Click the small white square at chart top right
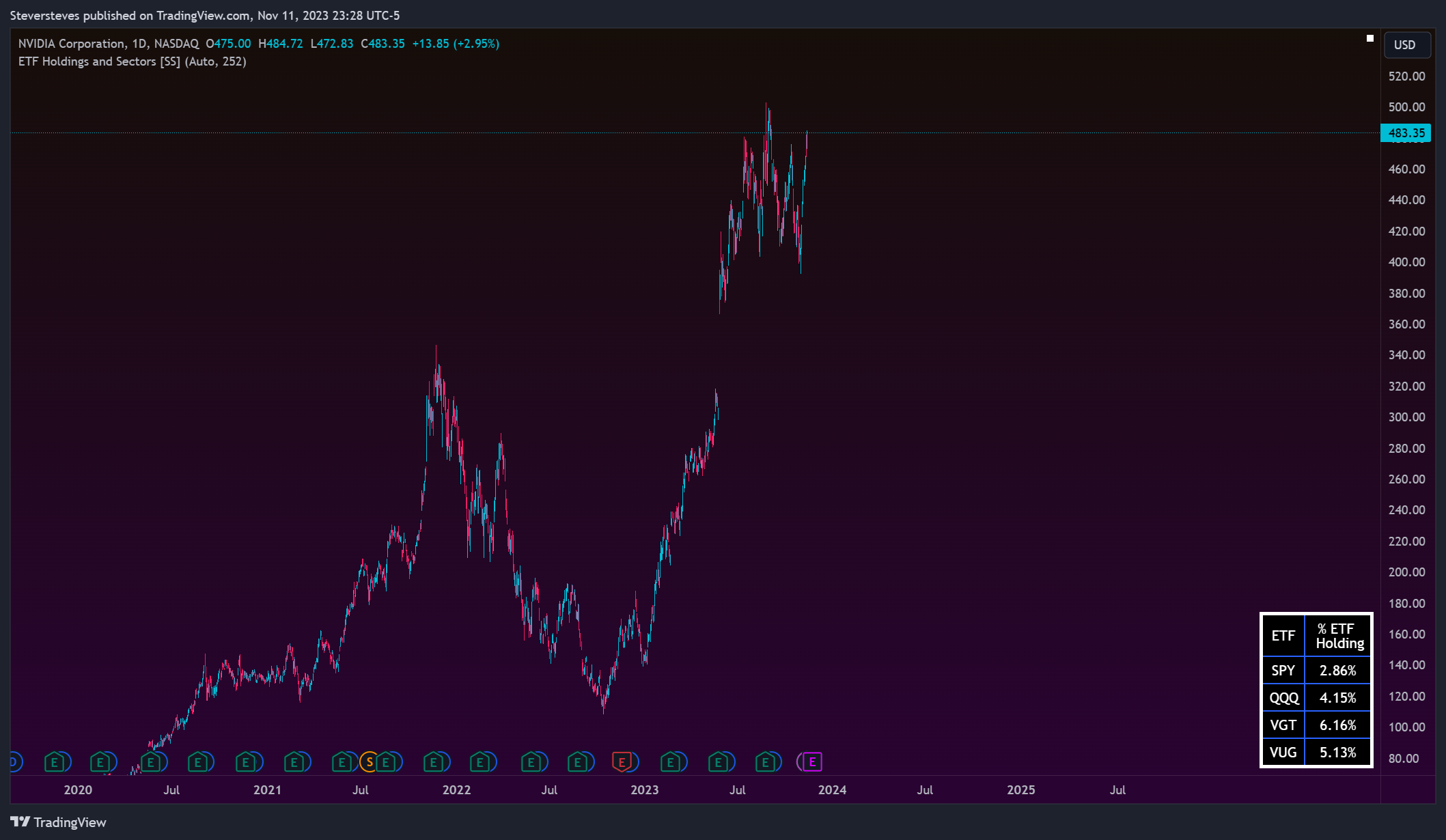This screenshot has width=1446, height=840. pyautogui.click(x=1369, y=38)
